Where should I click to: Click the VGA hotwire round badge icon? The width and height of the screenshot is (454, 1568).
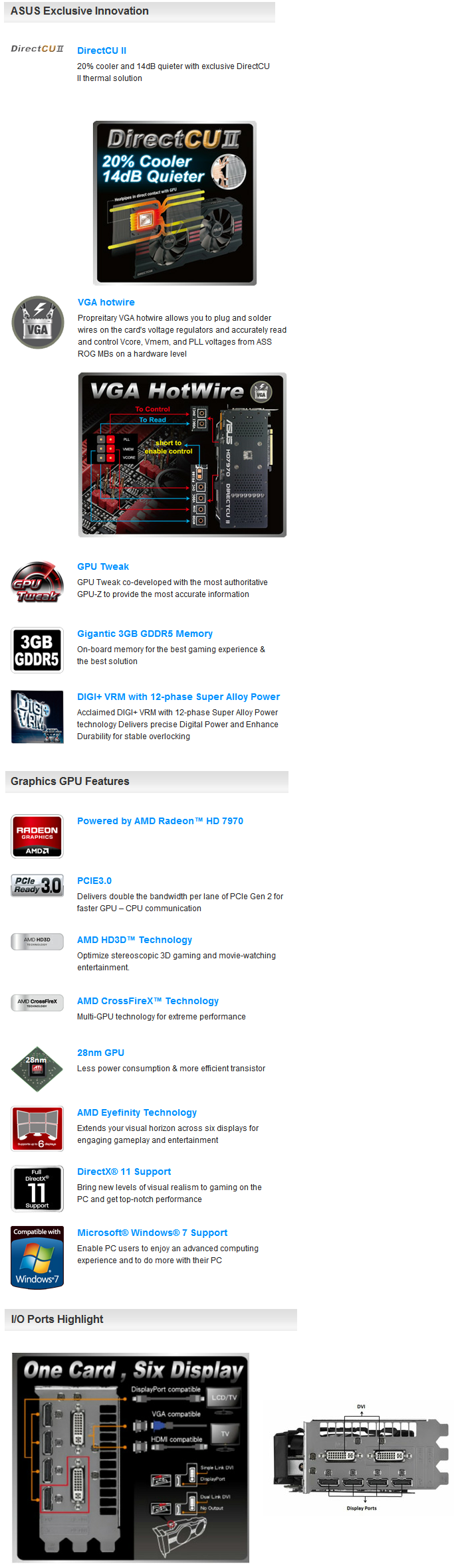(x=38, y=322)
